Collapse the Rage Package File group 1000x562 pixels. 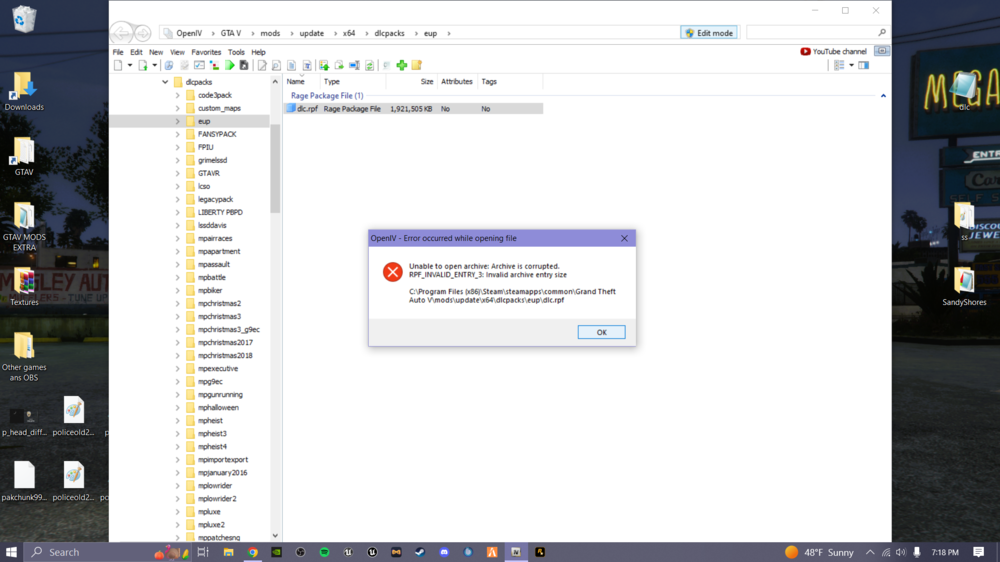pyautogui.click(x=883, y=96)
